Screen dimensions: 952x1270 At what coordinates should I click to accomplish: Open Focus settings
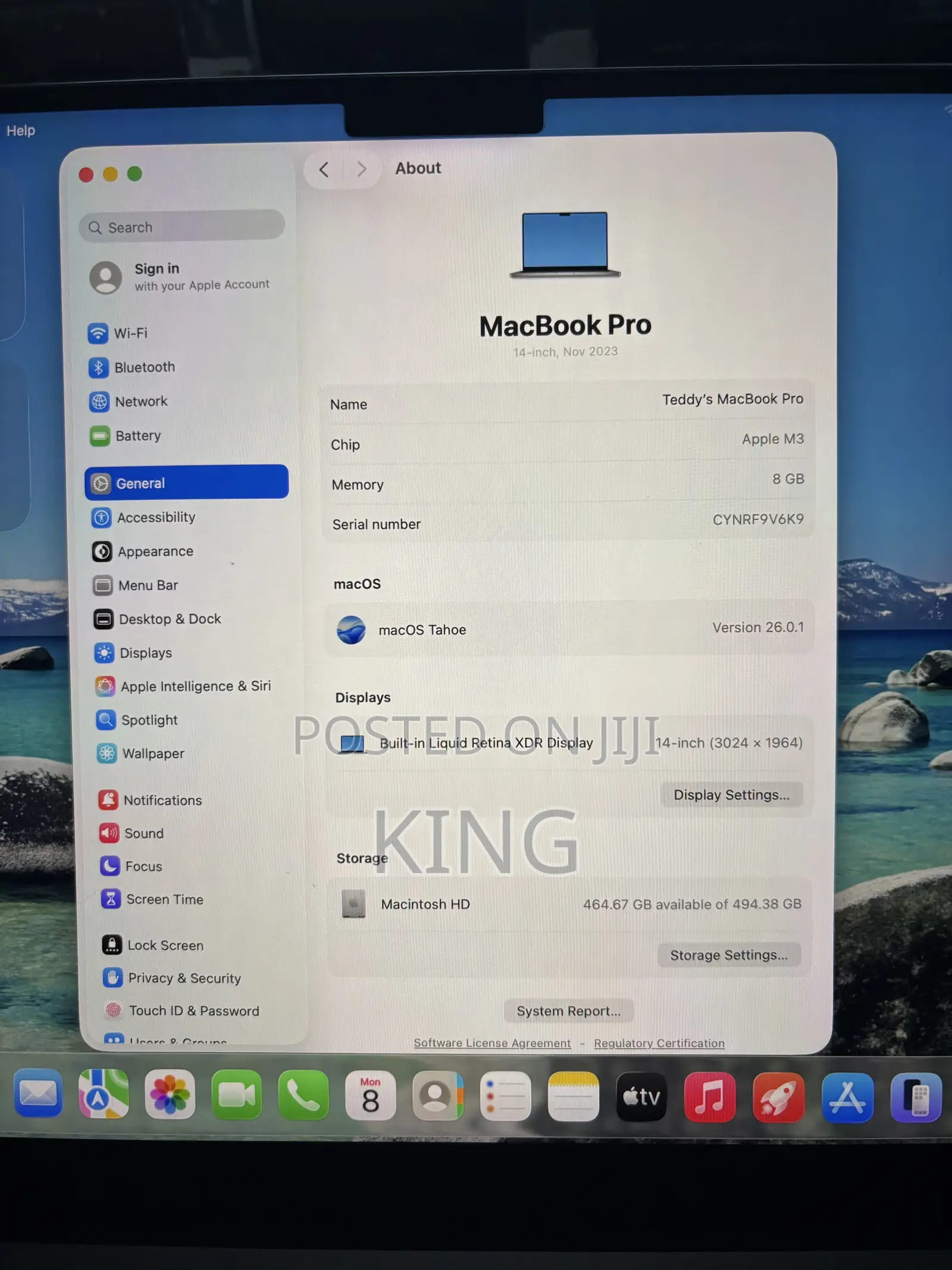(131, 867)
